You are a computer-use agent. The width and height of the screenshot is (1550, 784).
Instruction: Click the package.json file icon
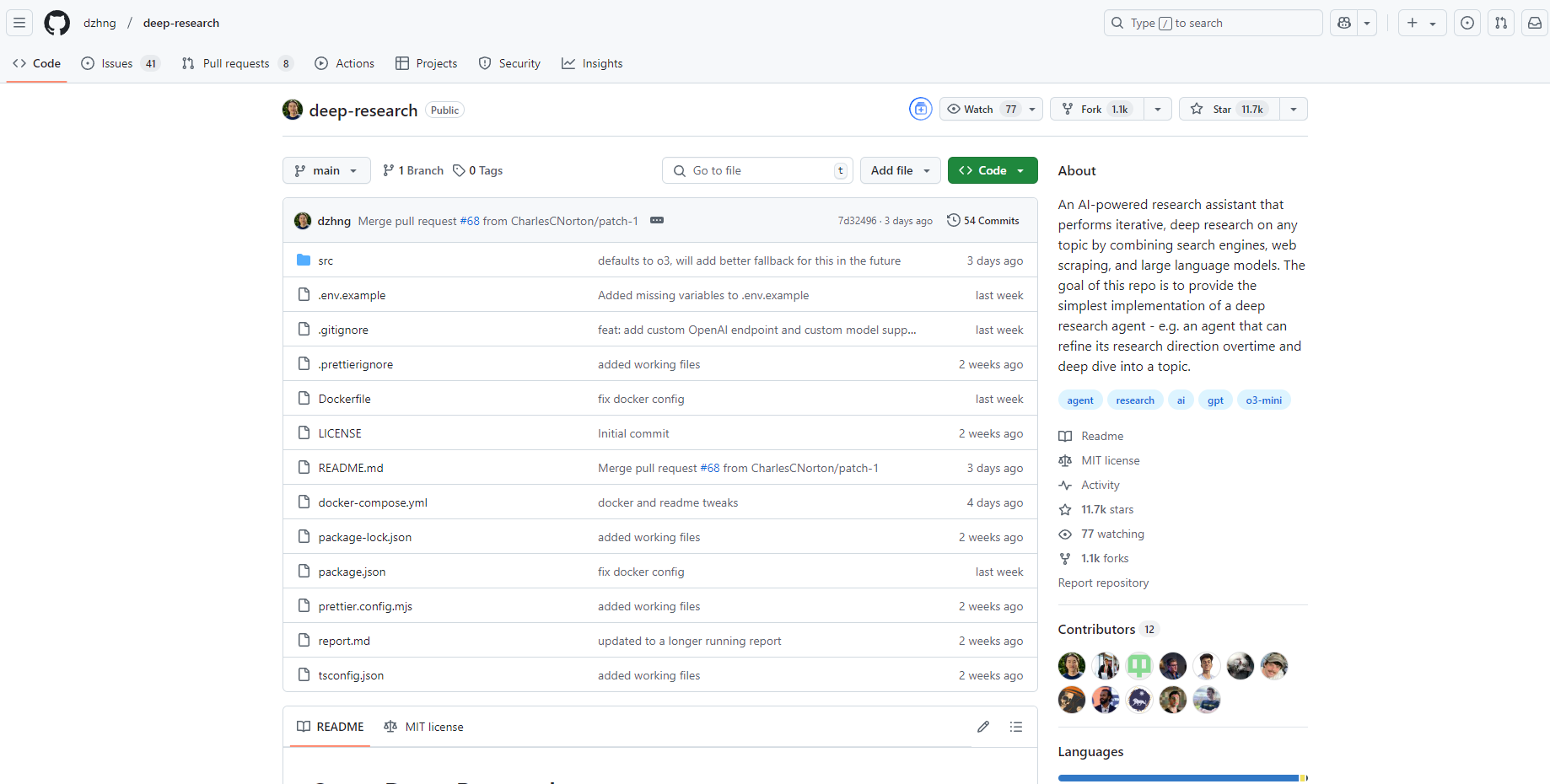304,571
